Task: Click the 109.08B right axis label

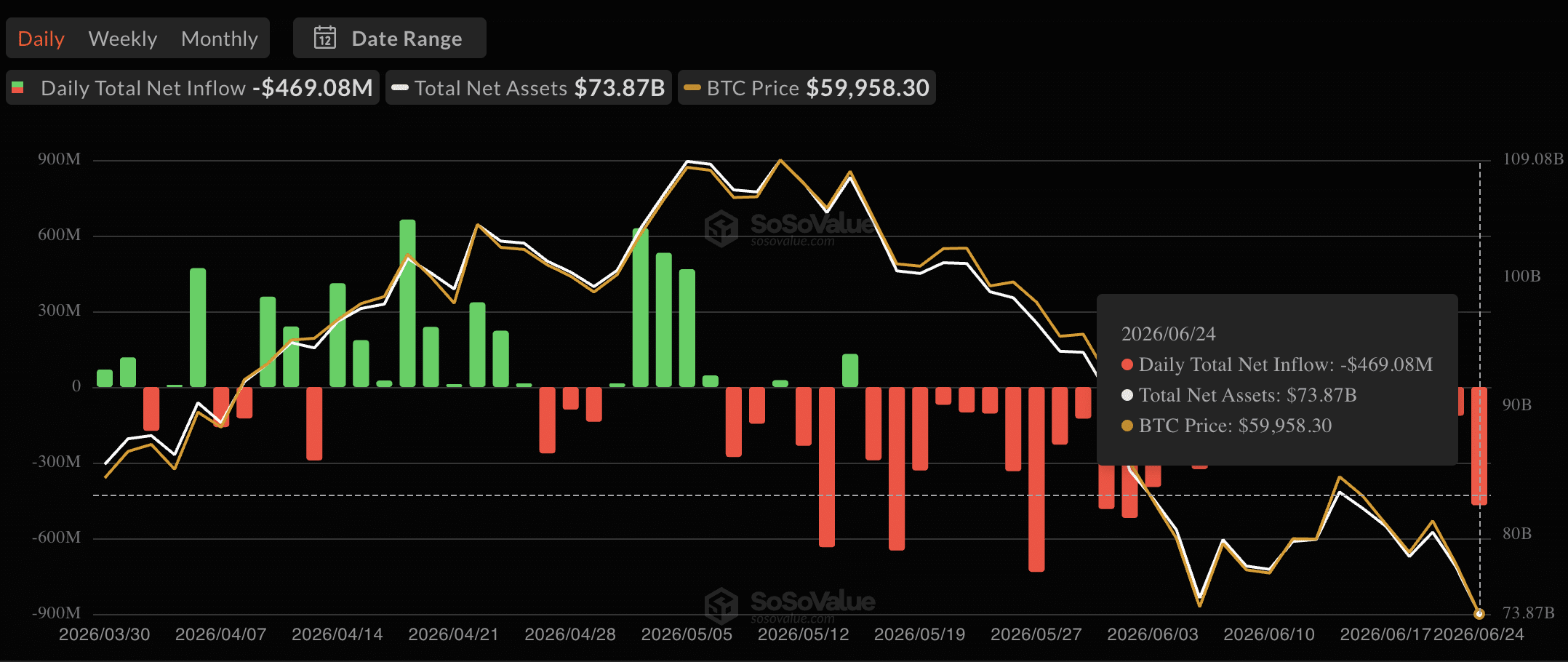Action: point(1533,159)
